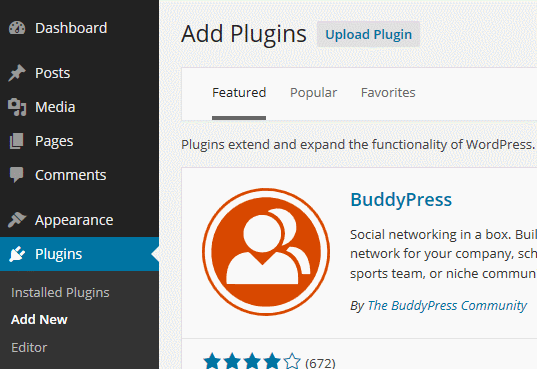This screenshot has height=369, width=537.
Task: Click the Plugins plug icon
Action: point(17,254)
